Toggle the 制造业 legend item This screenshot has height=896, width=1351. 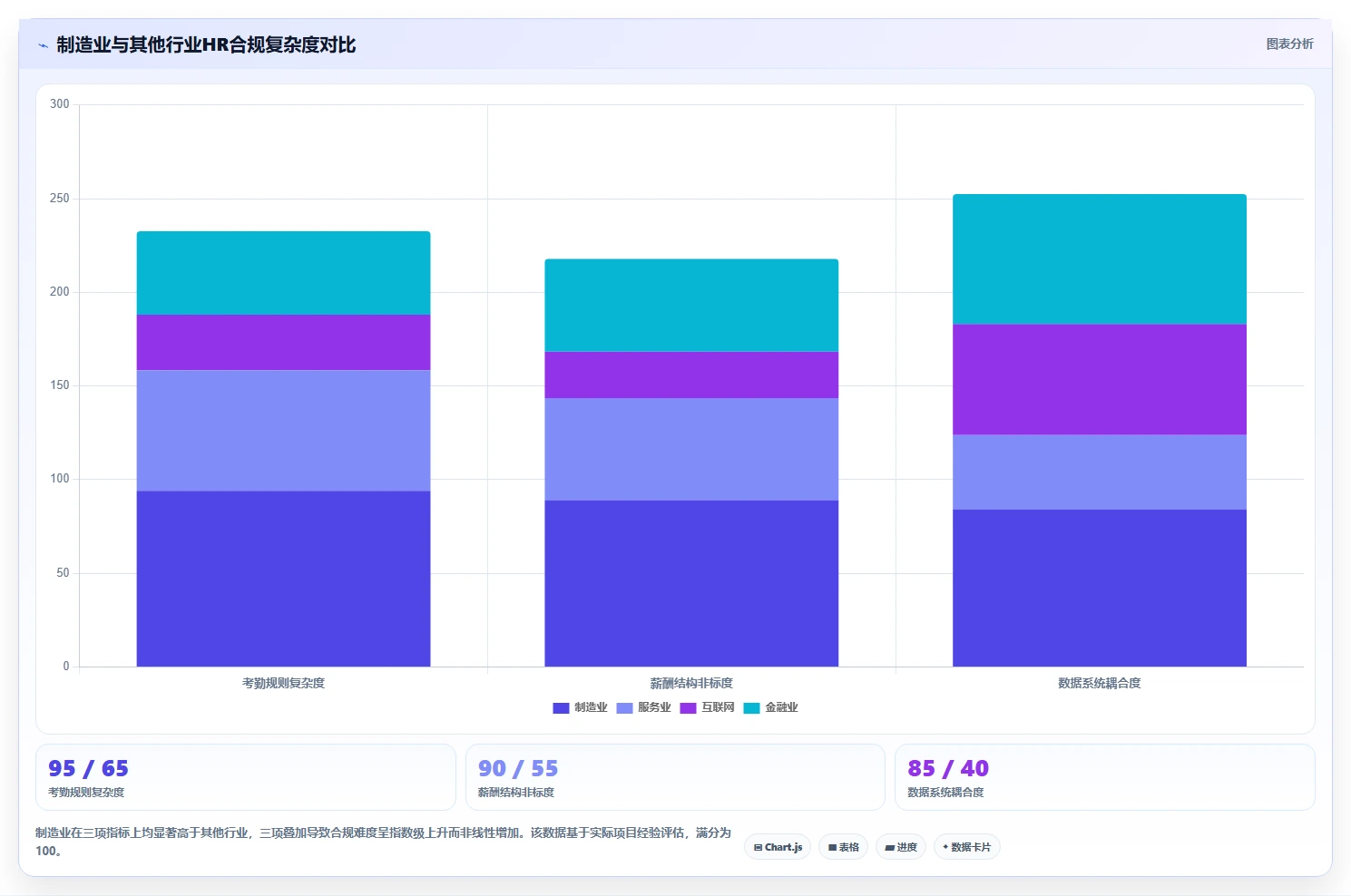(x=580, y=707)
